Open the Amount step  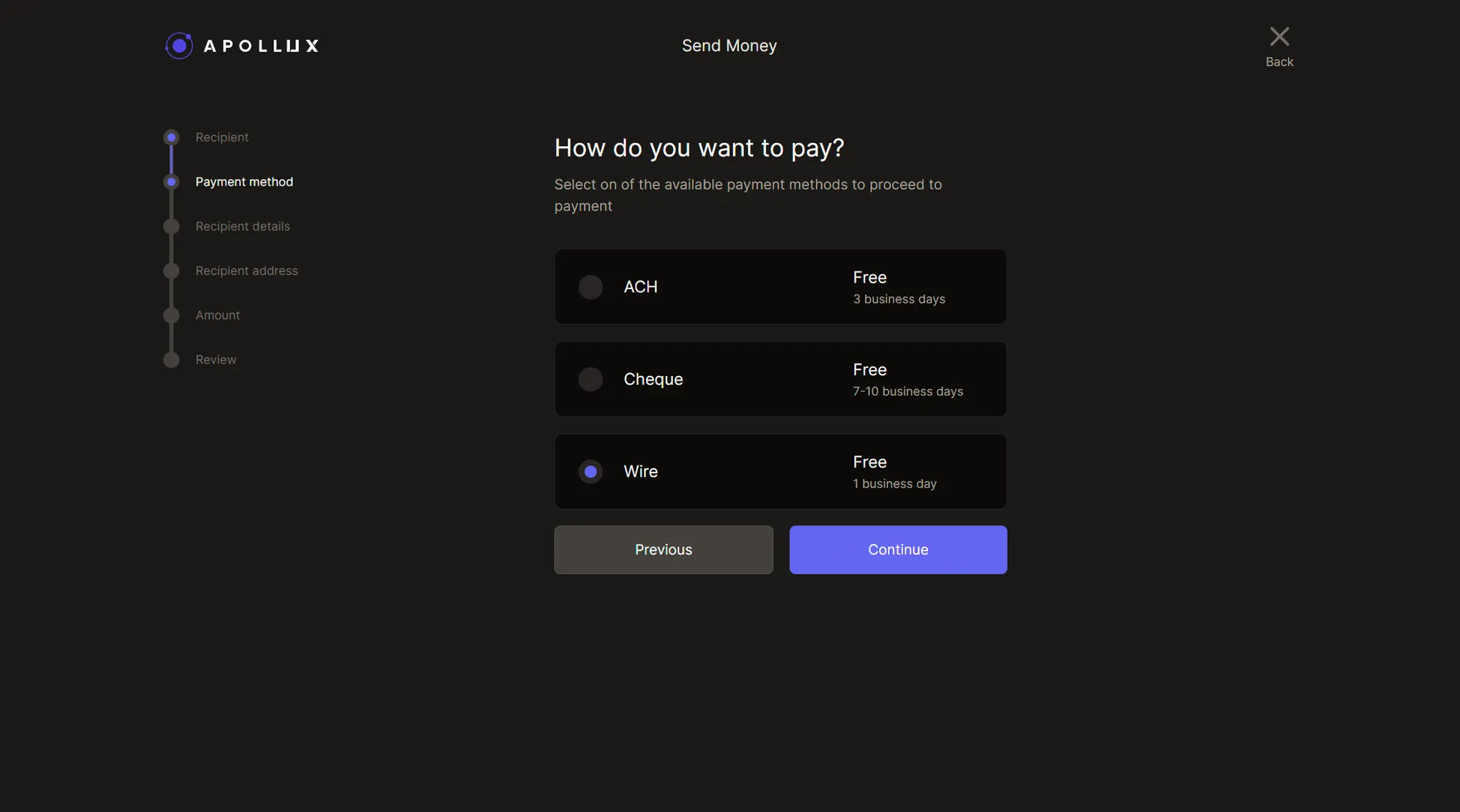pyautogui.click(x=217, y=315)
